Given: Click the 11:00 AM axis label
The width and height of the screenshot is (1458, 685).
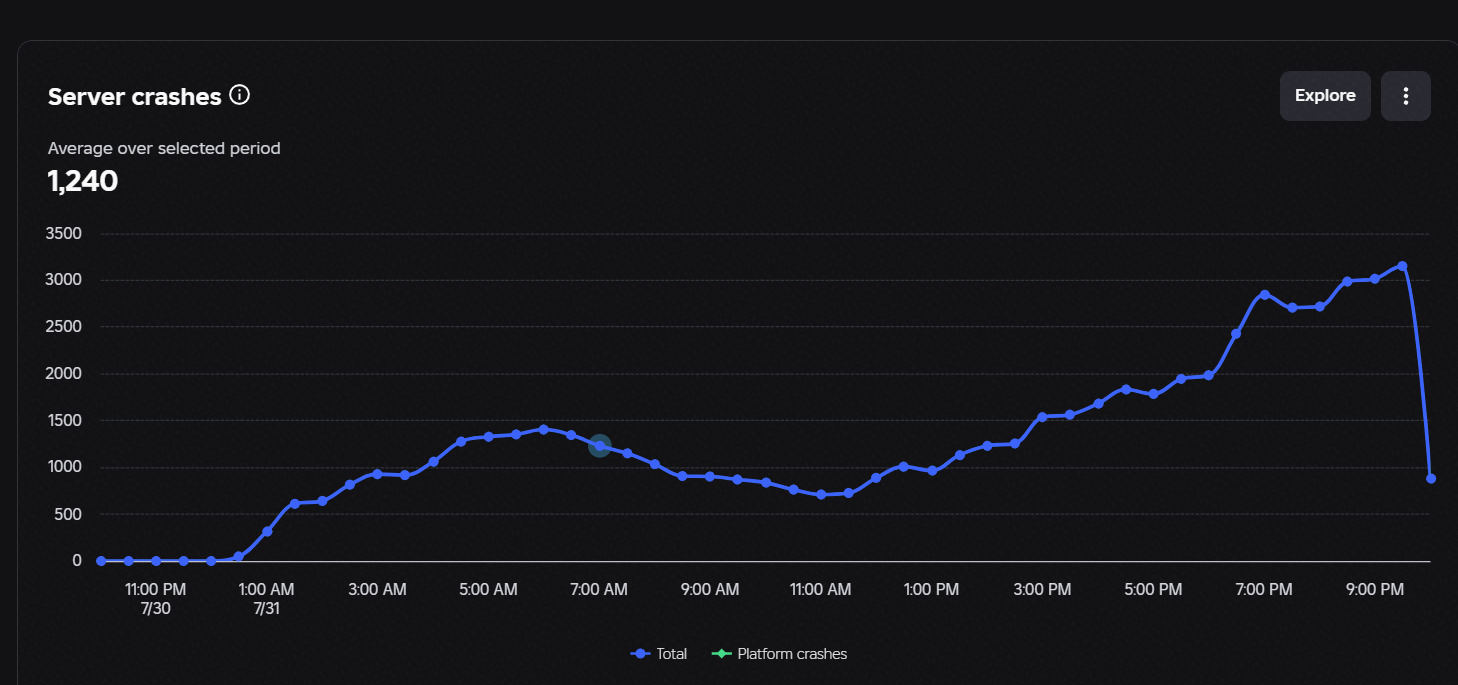Looking at the screenshot, I should pyautogui.click(x=820, y=590).
